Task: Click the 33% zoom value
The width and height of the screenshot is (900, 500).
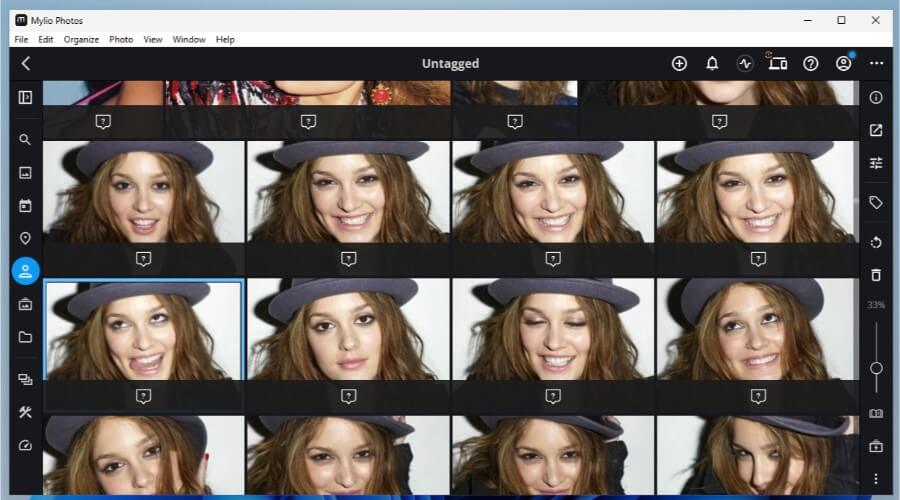Action: tap(876, 305)
